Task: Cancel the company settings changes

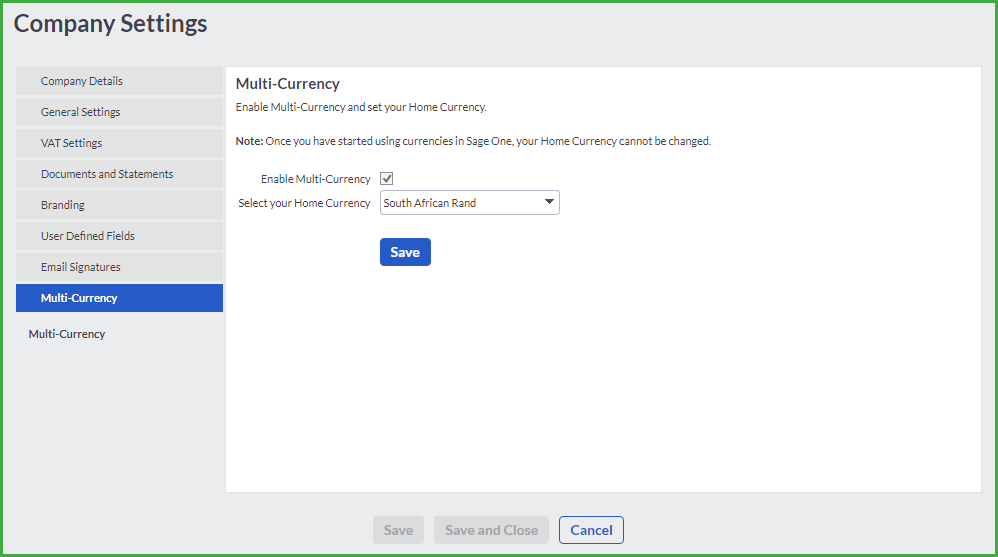Action: tap(591, 530)
